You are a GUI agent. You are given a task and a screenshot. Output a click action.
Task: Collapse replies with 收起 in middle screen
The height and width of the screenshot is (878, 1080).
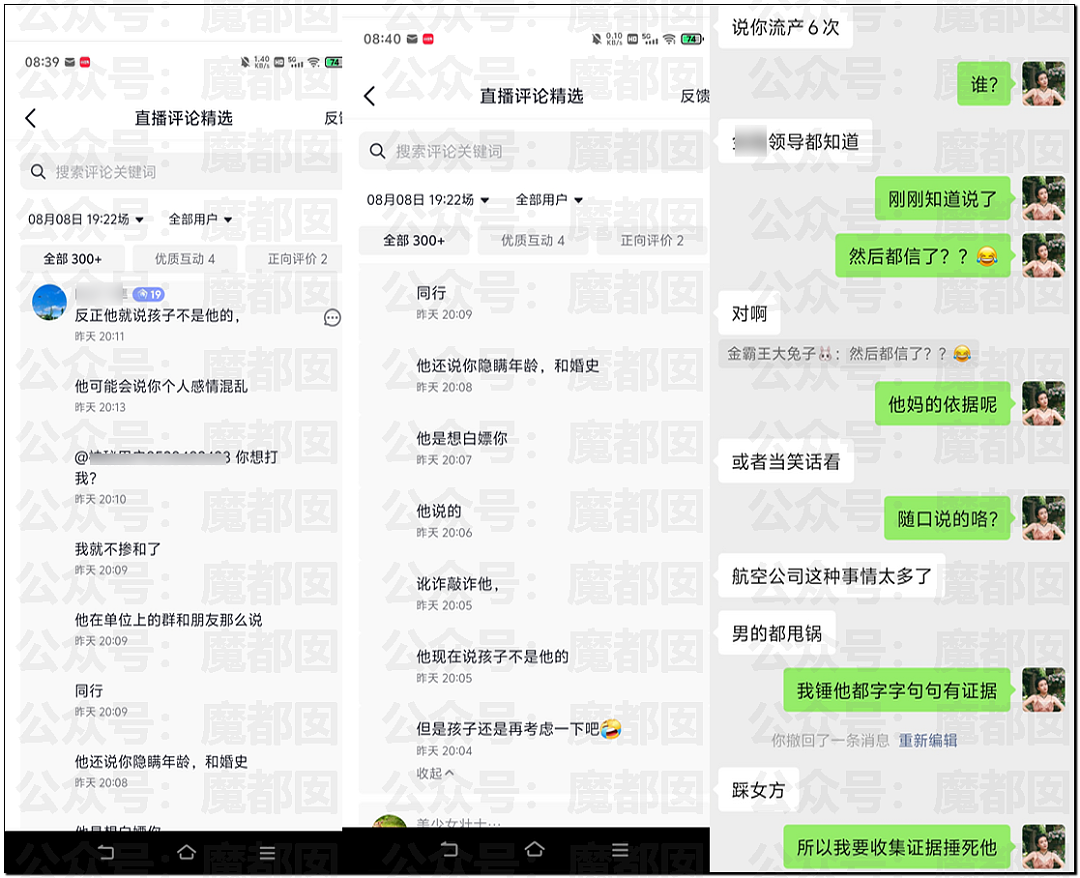click(x=435, y=773)
